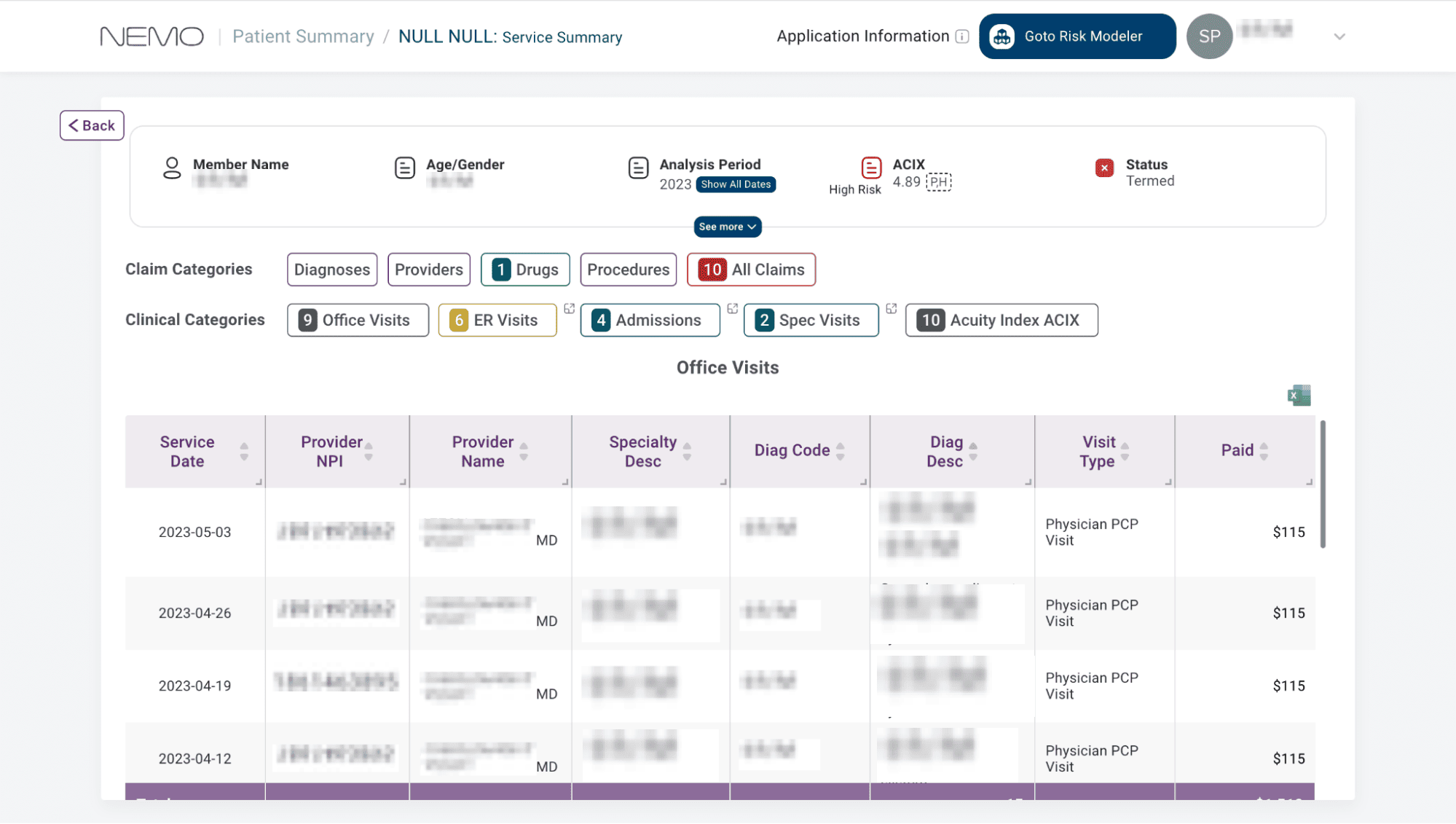Open Patient Summary breadcrumb link
The height and width of the screenshot is (824, 1456).
pyautogui.click(x=303, y=36)
